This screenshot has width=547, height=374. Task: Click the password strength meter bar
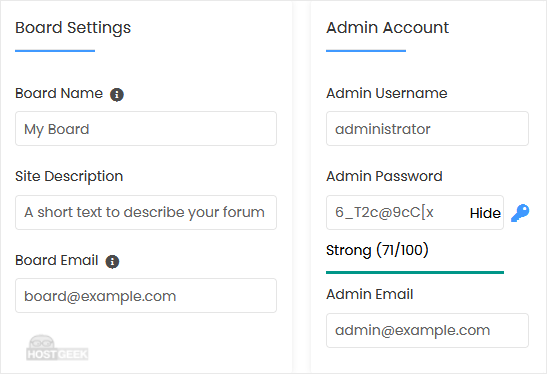(415, 272)
